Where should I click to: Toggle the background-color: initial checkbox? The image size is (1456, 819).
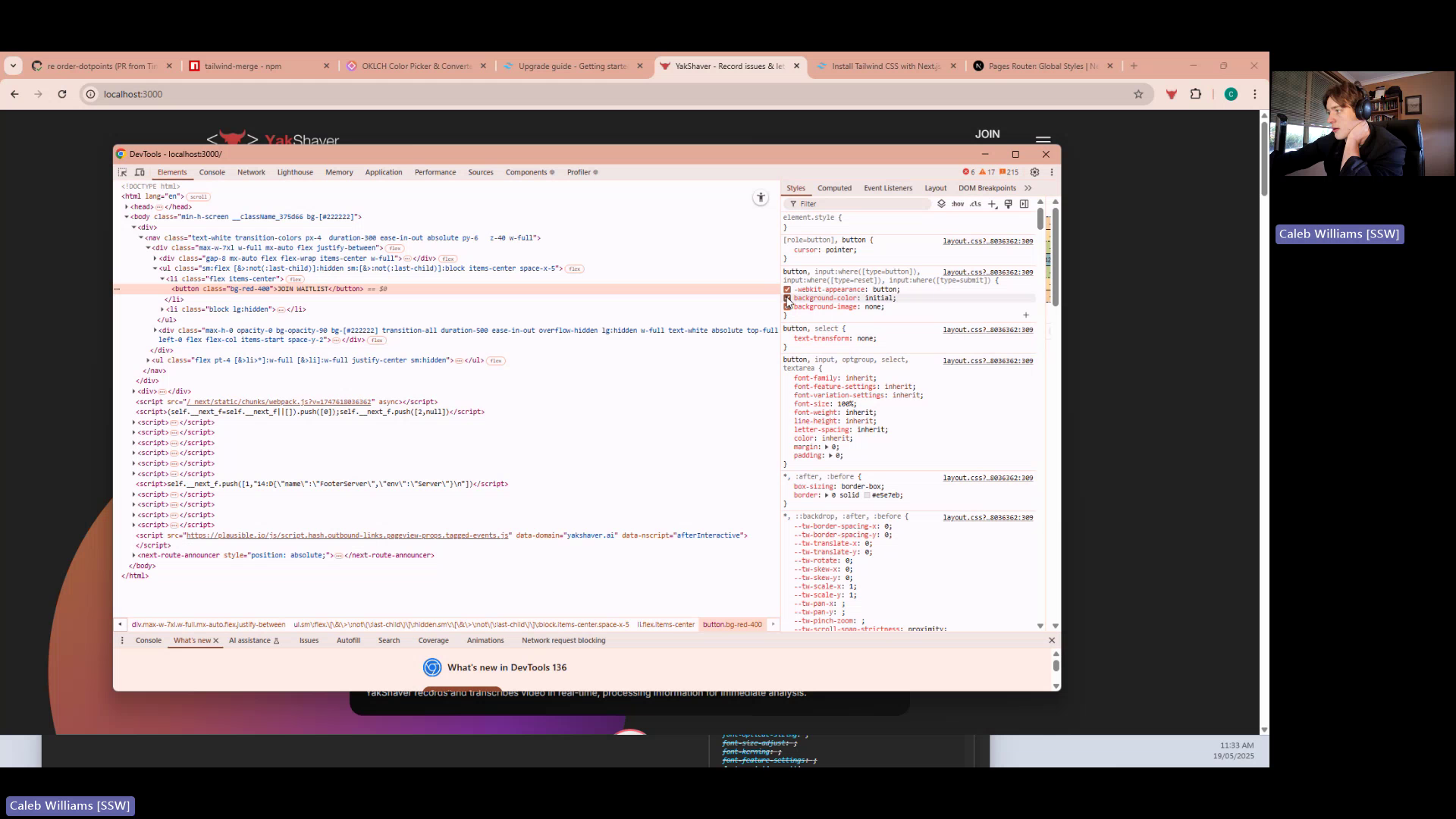pos(787,298)
